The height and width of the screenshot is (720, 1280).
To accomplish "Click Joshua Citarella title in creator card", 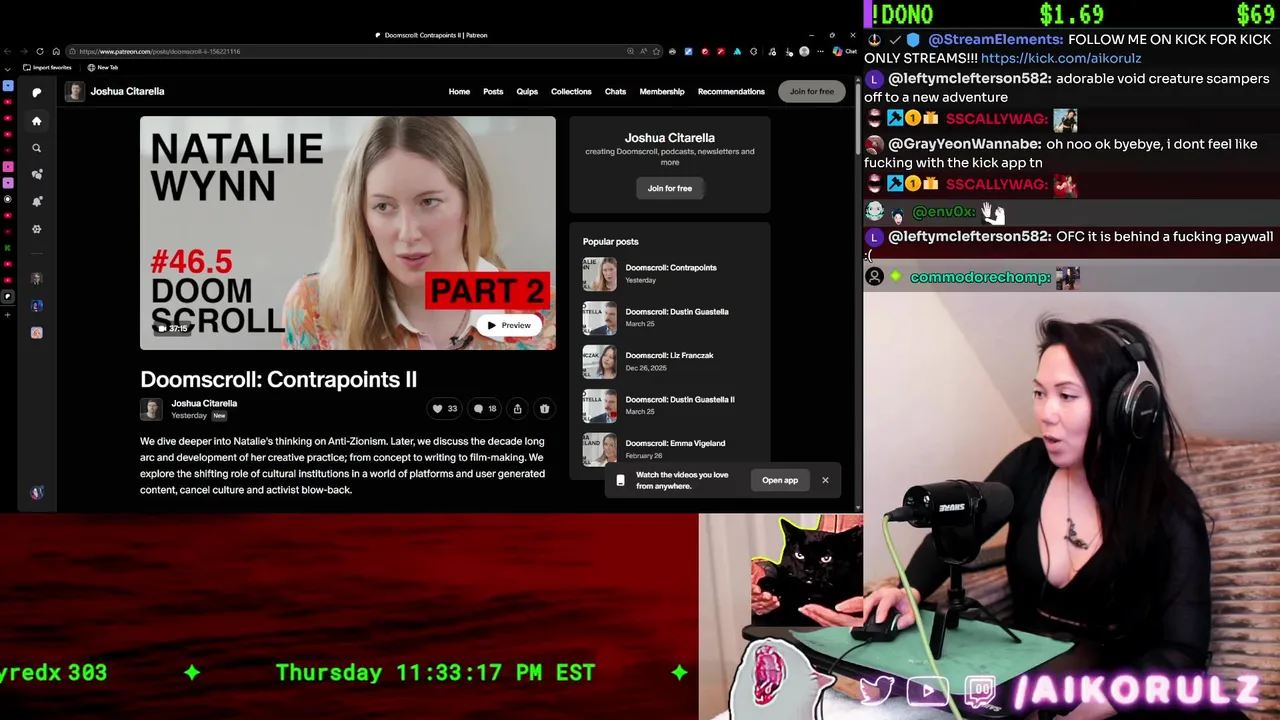I will (x=670, y=138).
